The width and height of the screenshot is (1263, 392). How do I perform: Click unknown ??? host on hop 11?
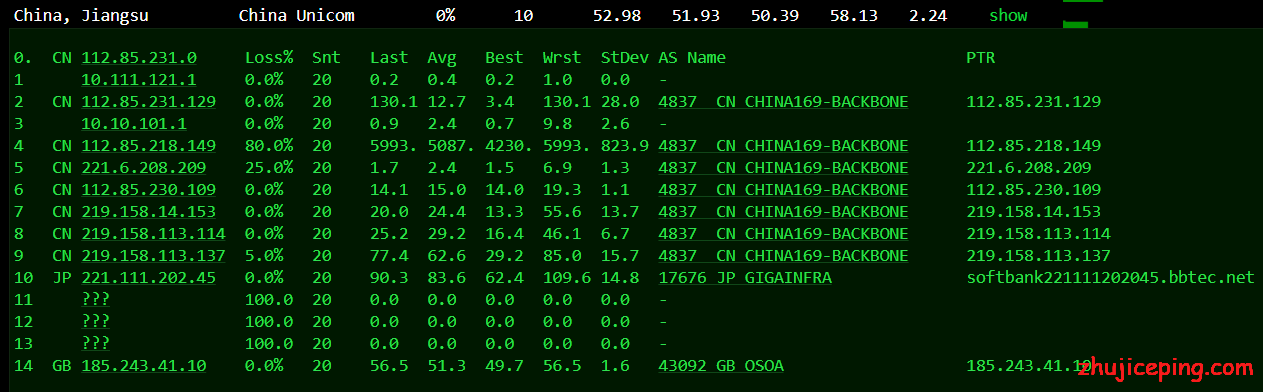pos(96,300)
